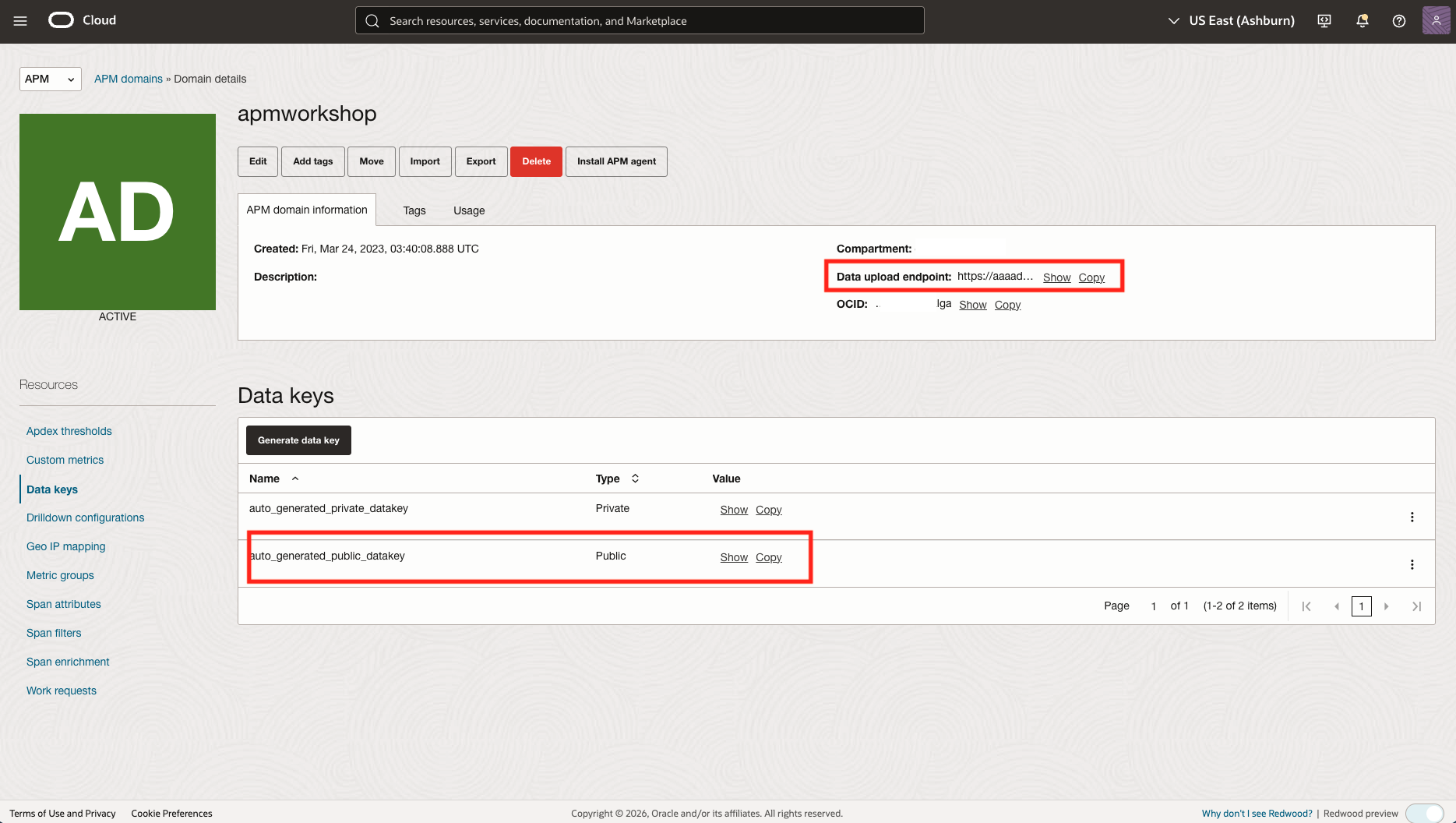
Task: Click the page number box
Action: point(1362,606)
